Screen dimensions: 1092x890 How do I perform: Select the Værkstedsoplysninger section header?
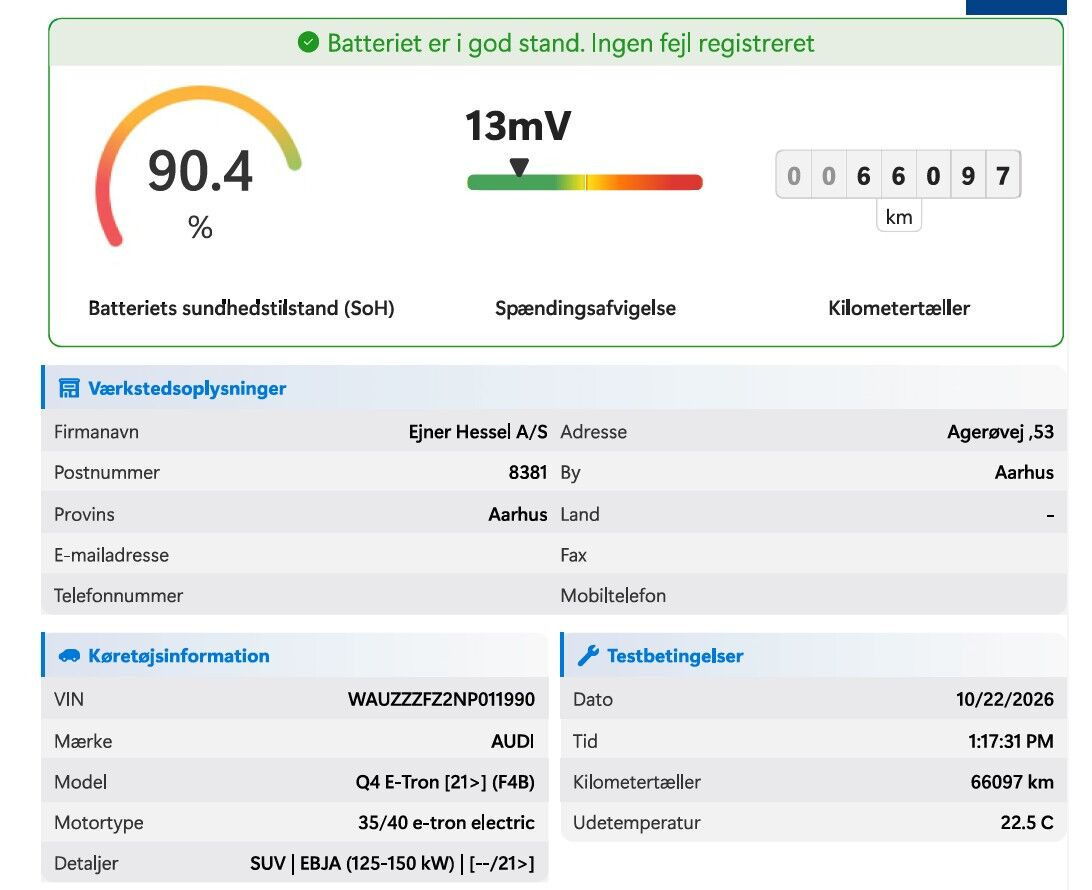(x=554, y=388)
